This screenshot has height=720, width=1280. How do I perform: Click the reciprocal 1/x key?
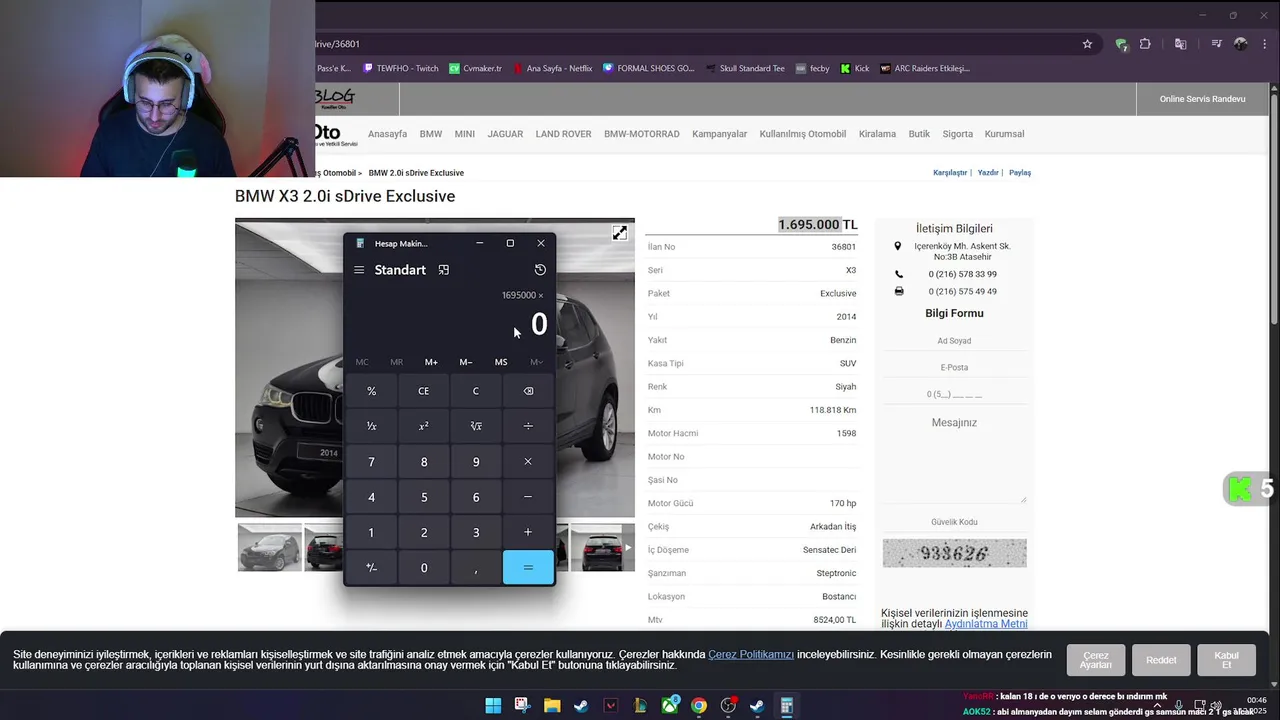click(x=371, y=426)
